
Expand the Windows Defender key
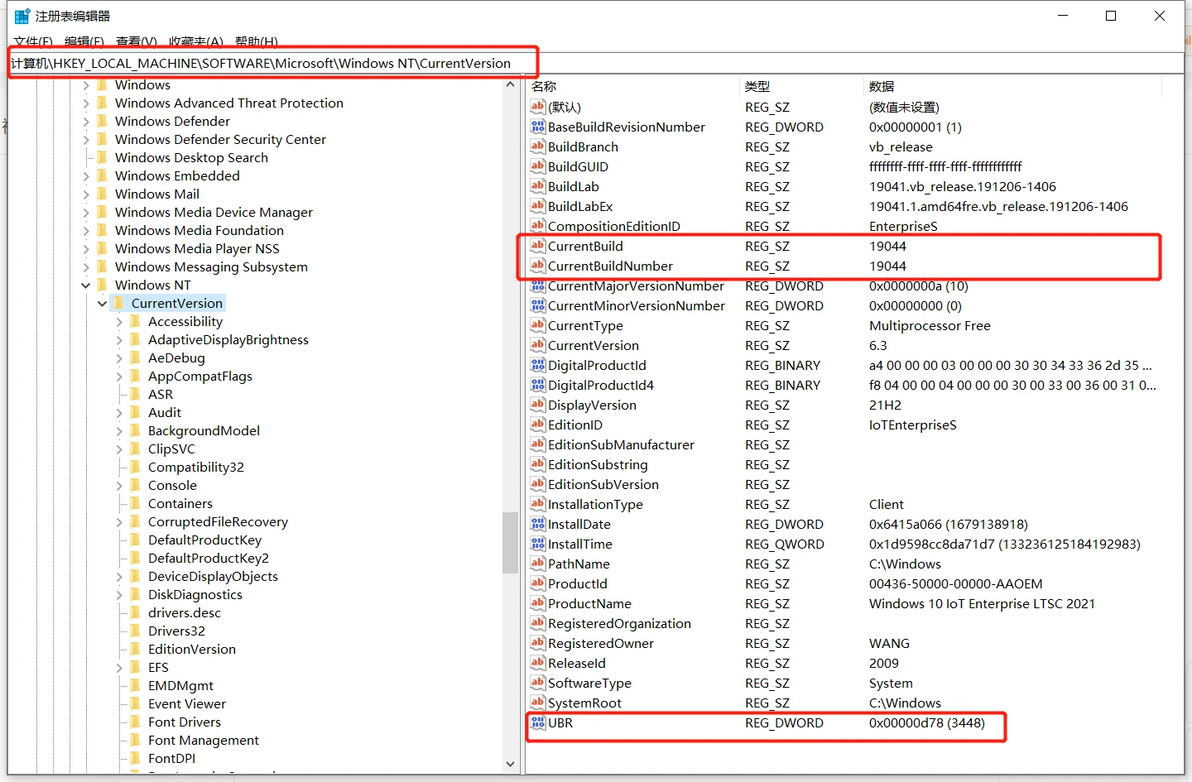(x=85, y=121)
